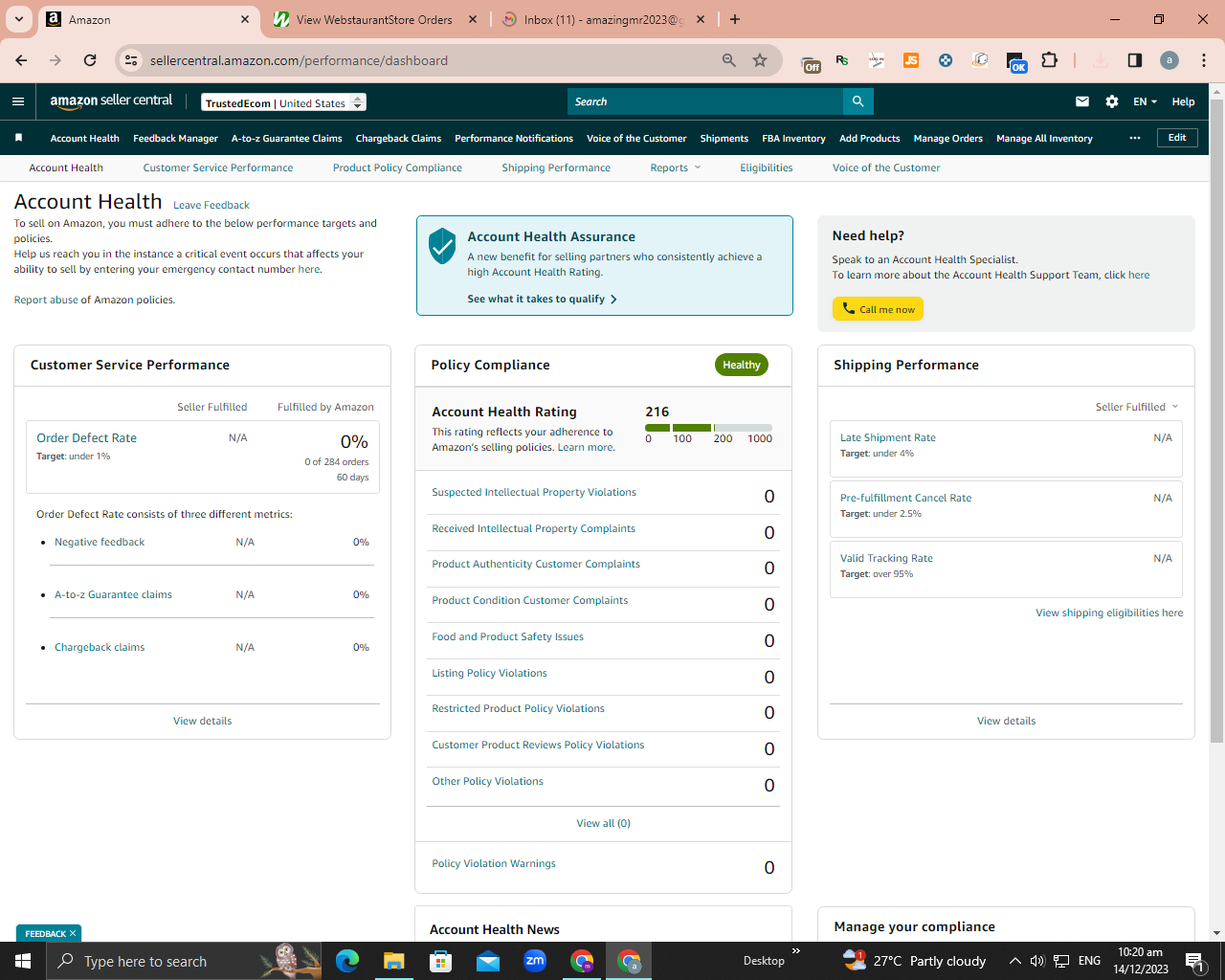1225x980 pixels.
Task: Click the RS extension icon
Action: (842, 60)
